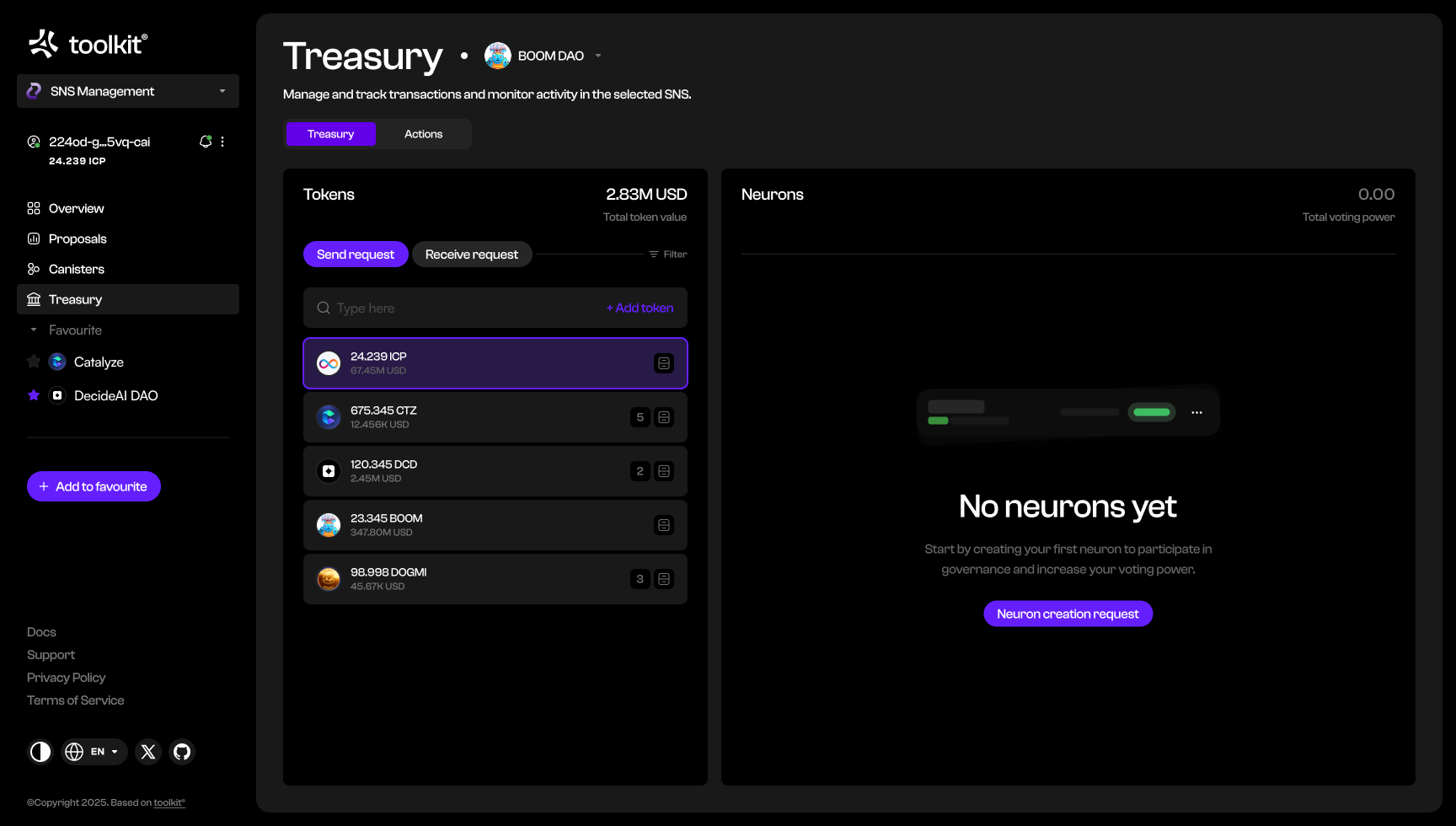Screen dimensions: 1456x826
Task: Open Canisters in sidebar
Action: [x=128, y=269]
